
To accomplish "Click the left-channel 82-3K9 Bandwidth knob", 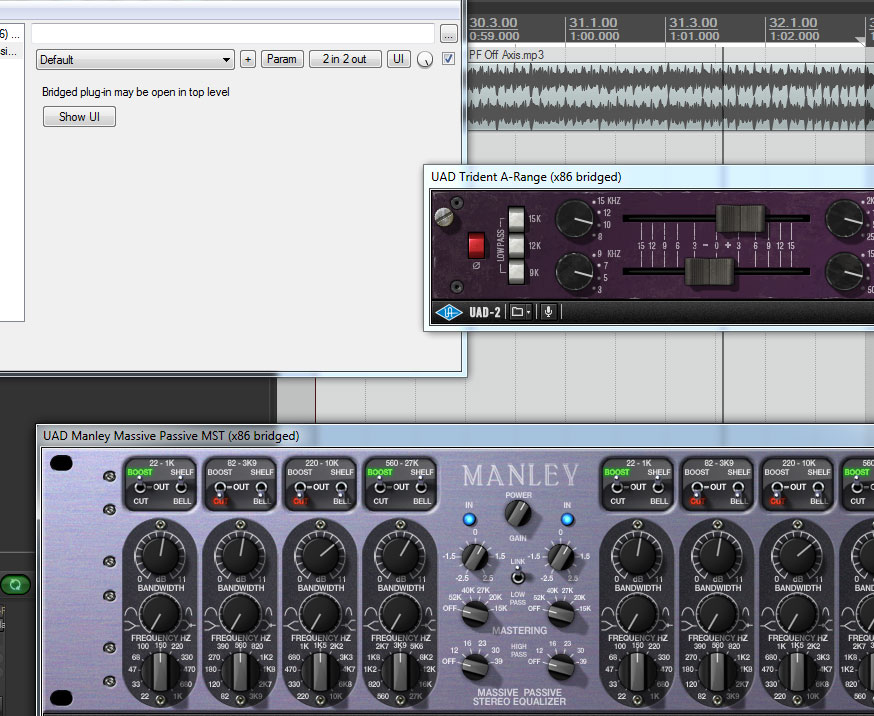I will [240, 613].
